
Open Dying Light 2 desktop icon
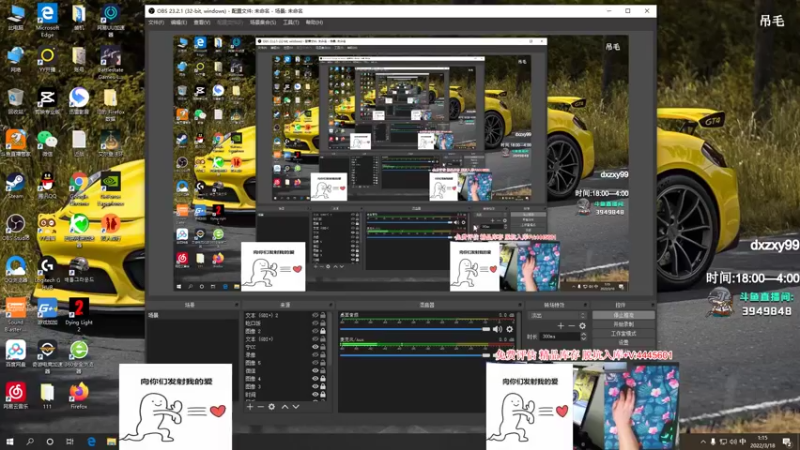[x=79, y=315]
